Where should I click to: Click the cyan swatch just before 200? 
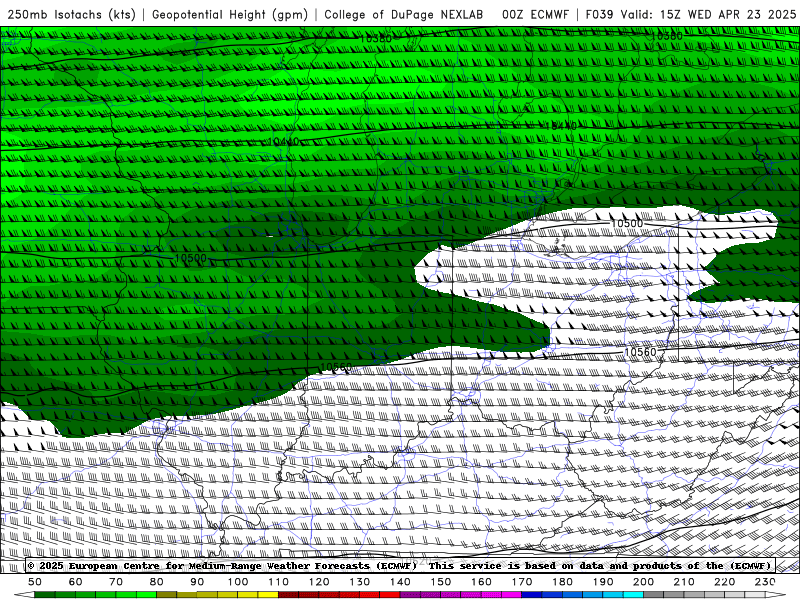(x=633, y=595)
